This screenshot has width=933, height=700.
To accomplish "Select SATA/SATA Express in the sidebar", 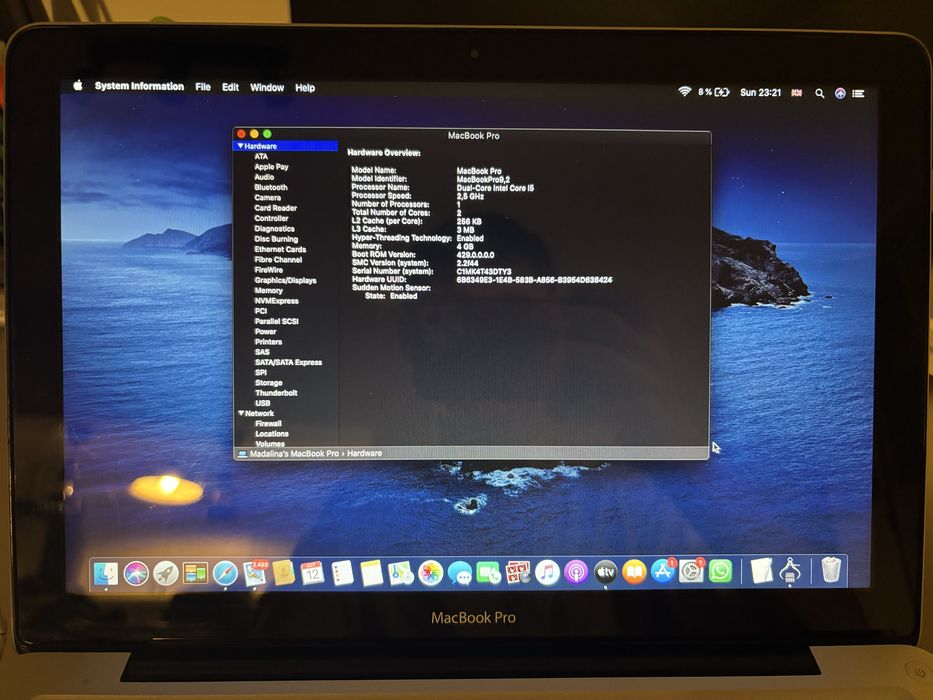I will click(x=288, y=362).
